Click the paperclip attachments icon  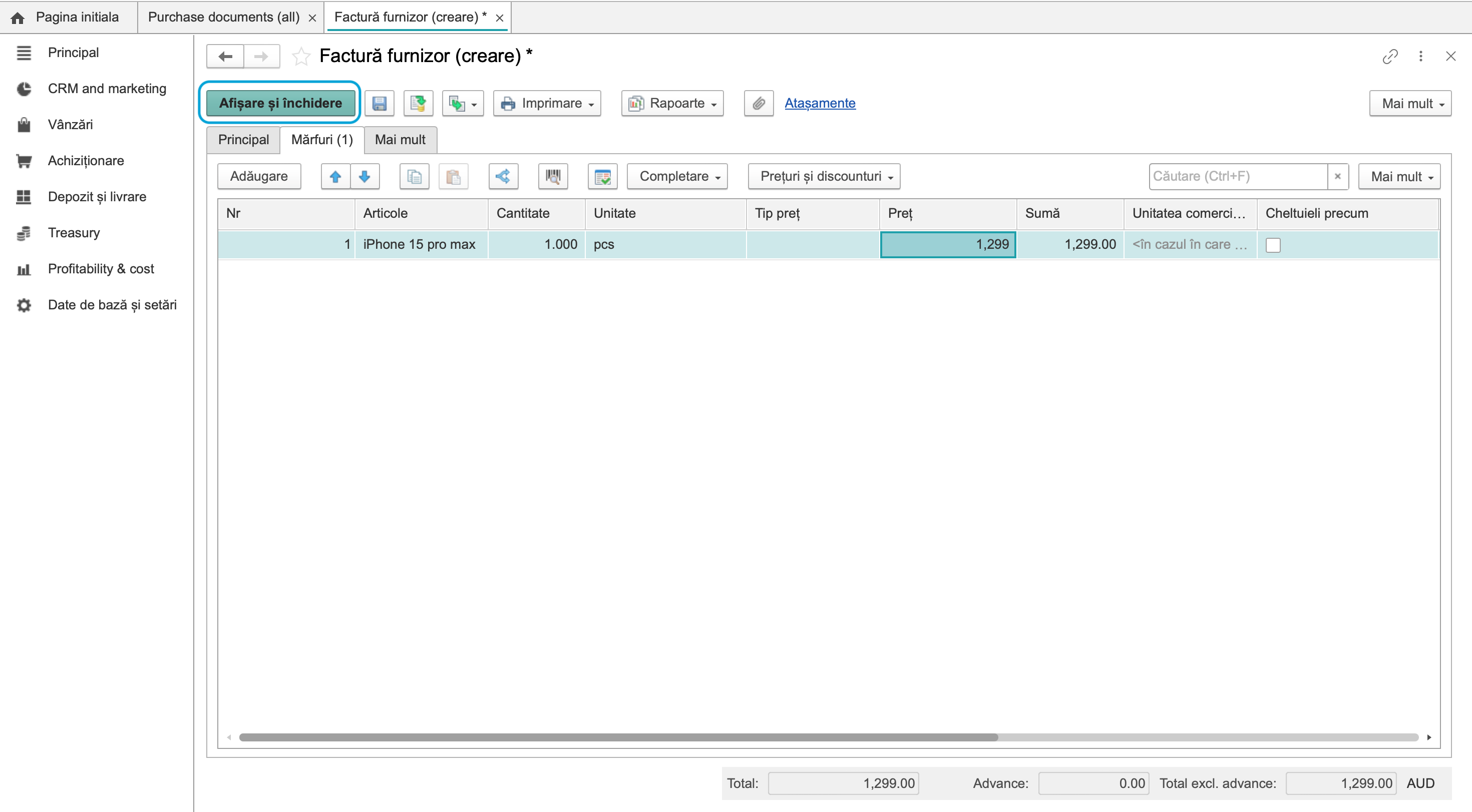pos(759,104)
